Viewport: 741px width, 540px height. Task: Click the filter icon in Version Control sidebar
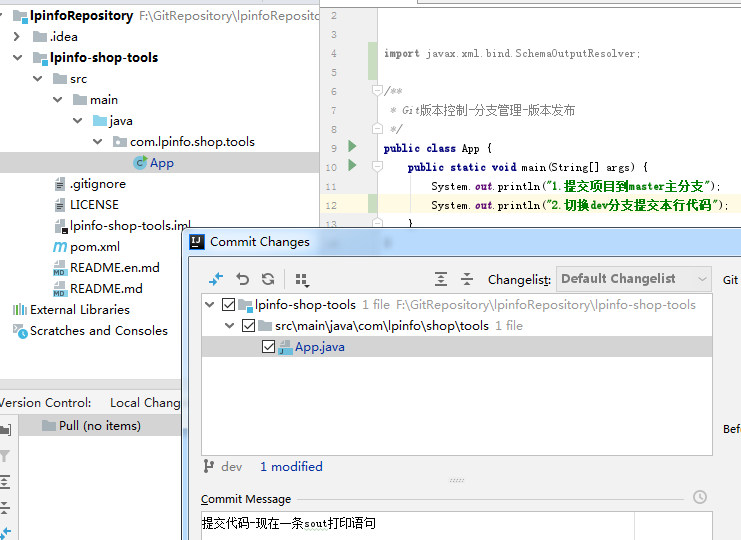coord(5,456)
